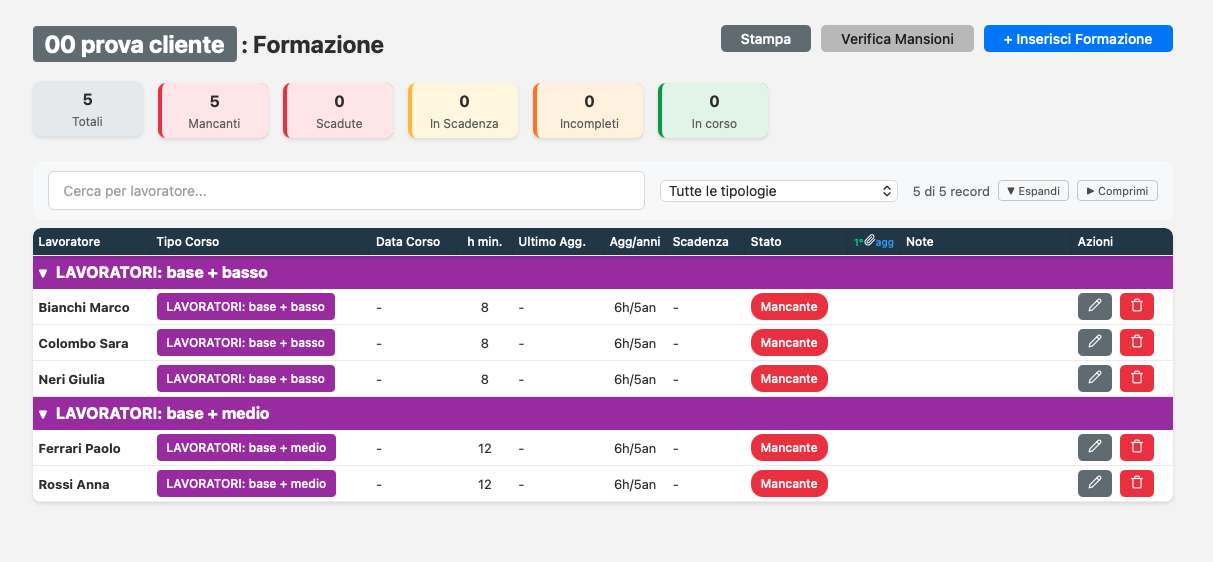Filter by the Totali card
This screenshot has width=1213, height=562.
88,110
